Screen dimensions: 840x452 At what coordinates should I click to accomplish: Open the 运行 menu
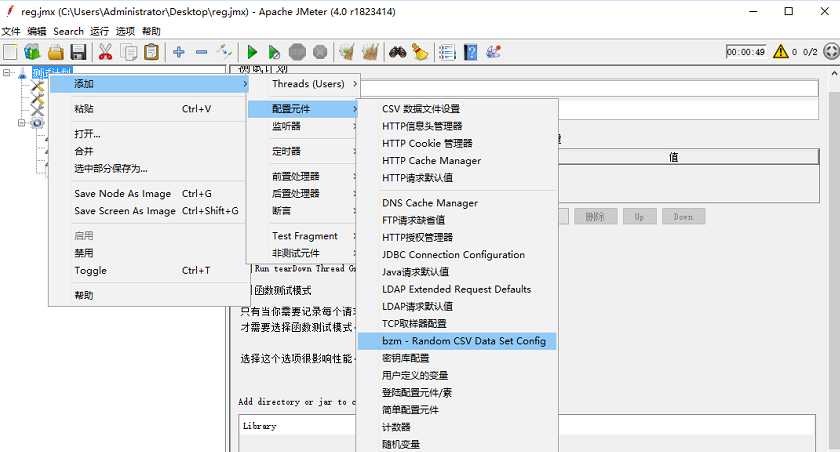(x=99, y=32)
